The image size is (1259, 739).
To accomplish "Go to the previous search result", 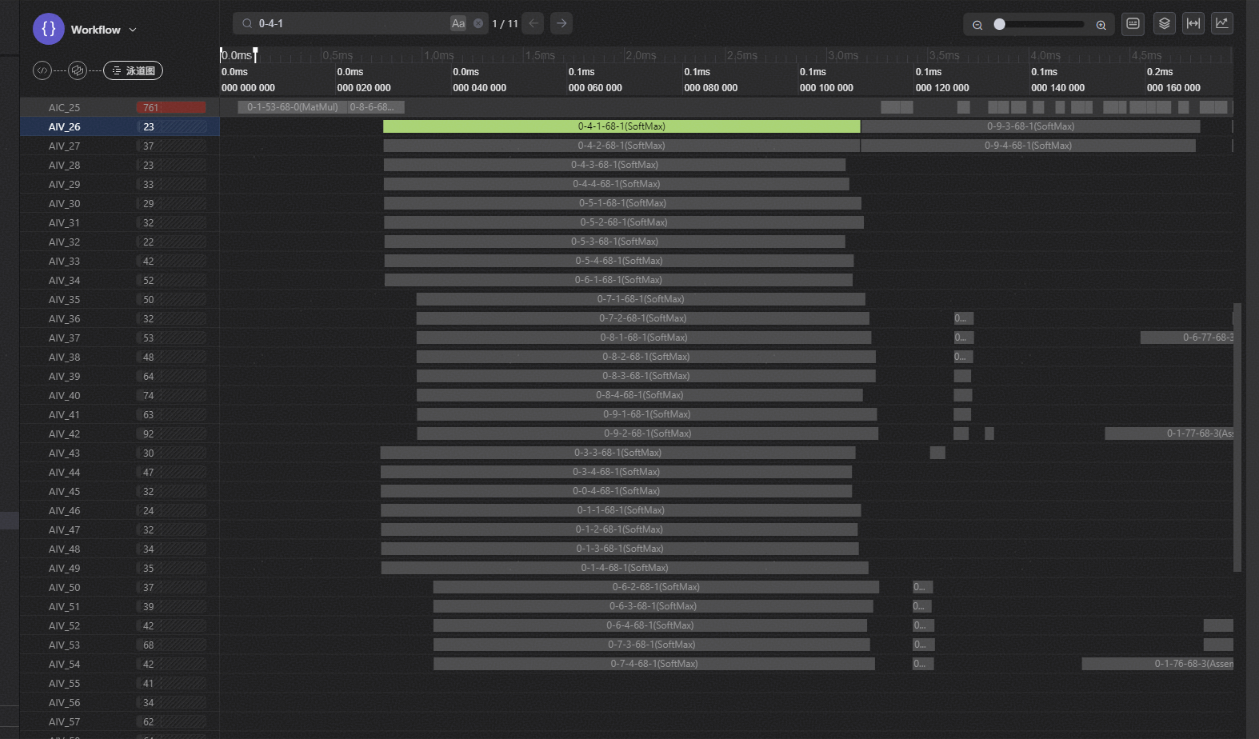I will (x=534, y=23).
